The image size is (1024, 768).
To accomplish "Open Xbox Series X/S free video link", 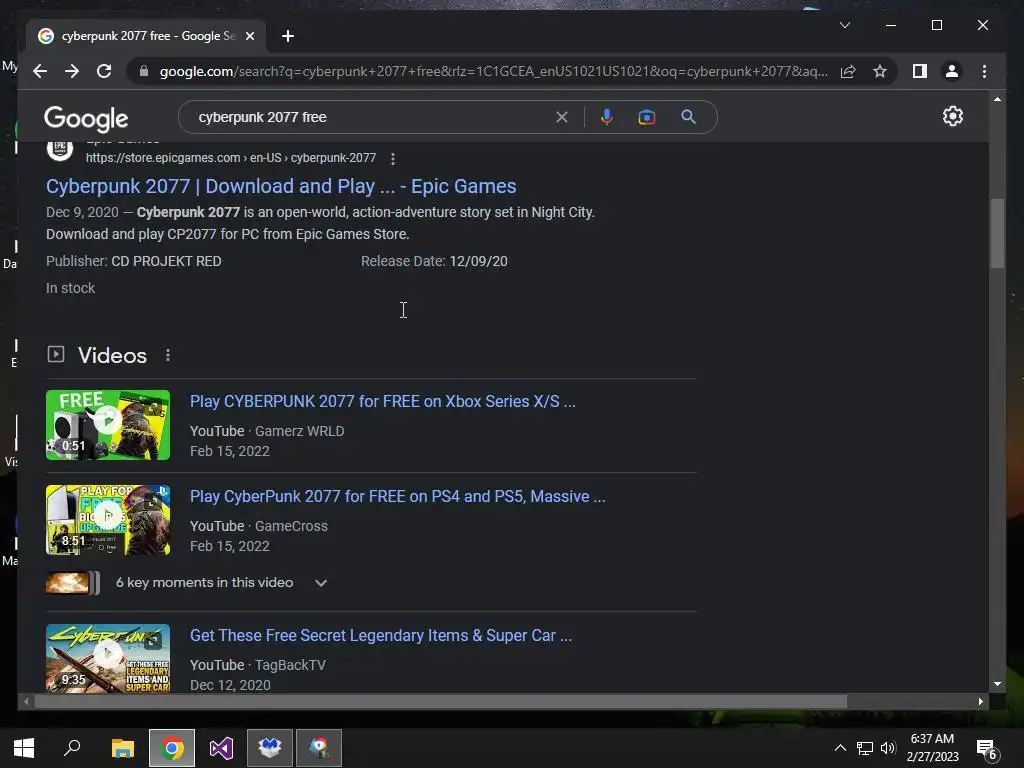I will point(383,401).
